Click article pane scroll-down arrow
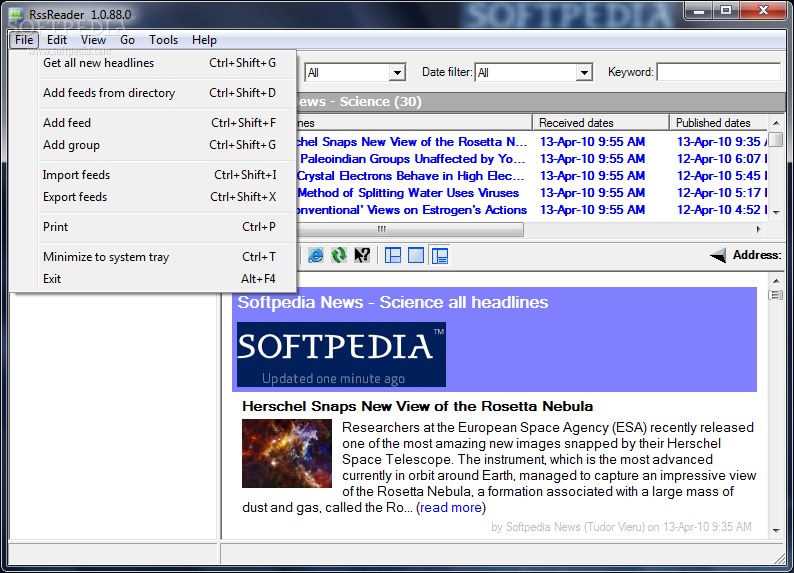The width and height of the screenshot is (794, 573). pos(776,530)
